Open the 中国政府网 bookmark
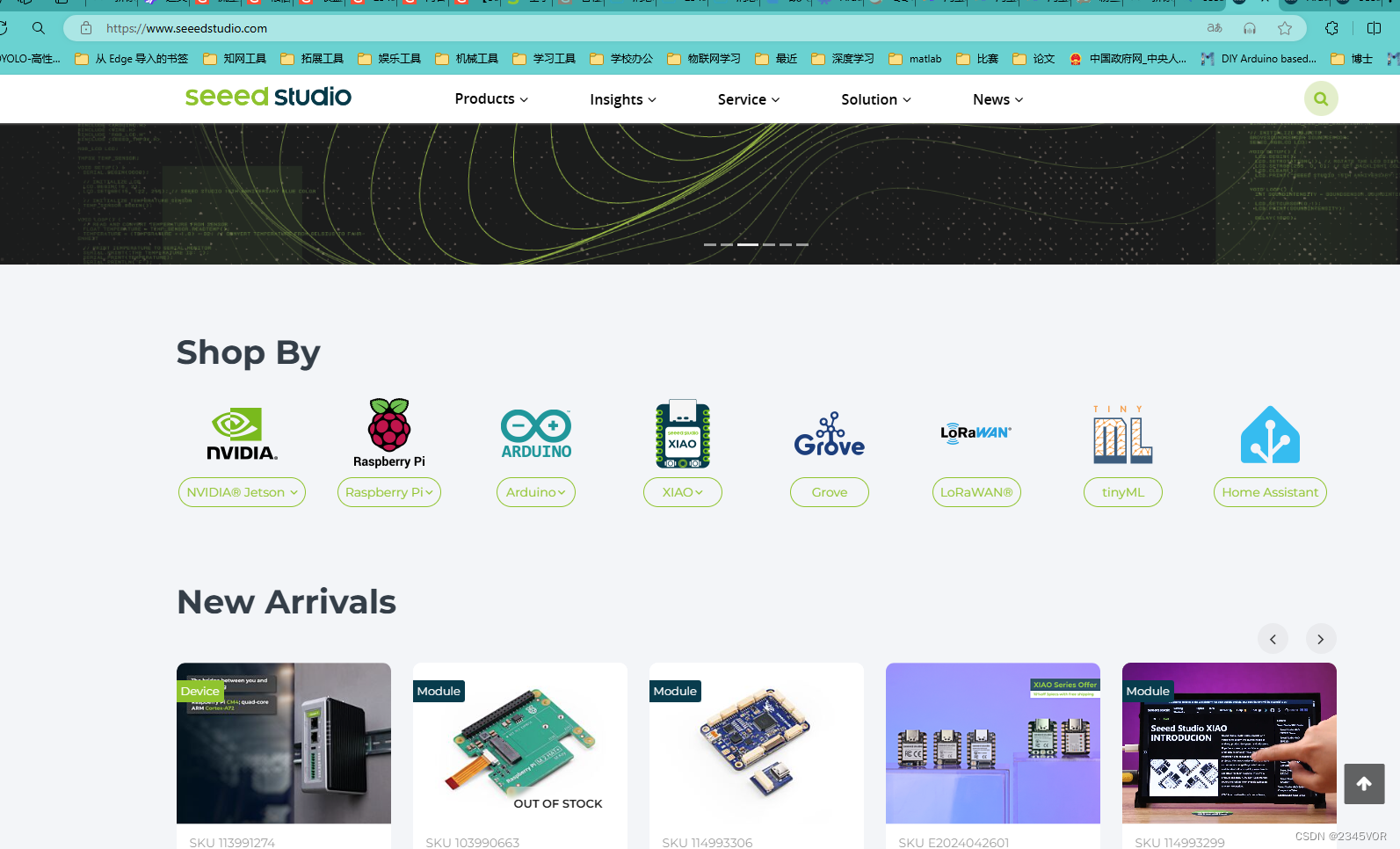1400x849 pixels. tap(1128, 59)
